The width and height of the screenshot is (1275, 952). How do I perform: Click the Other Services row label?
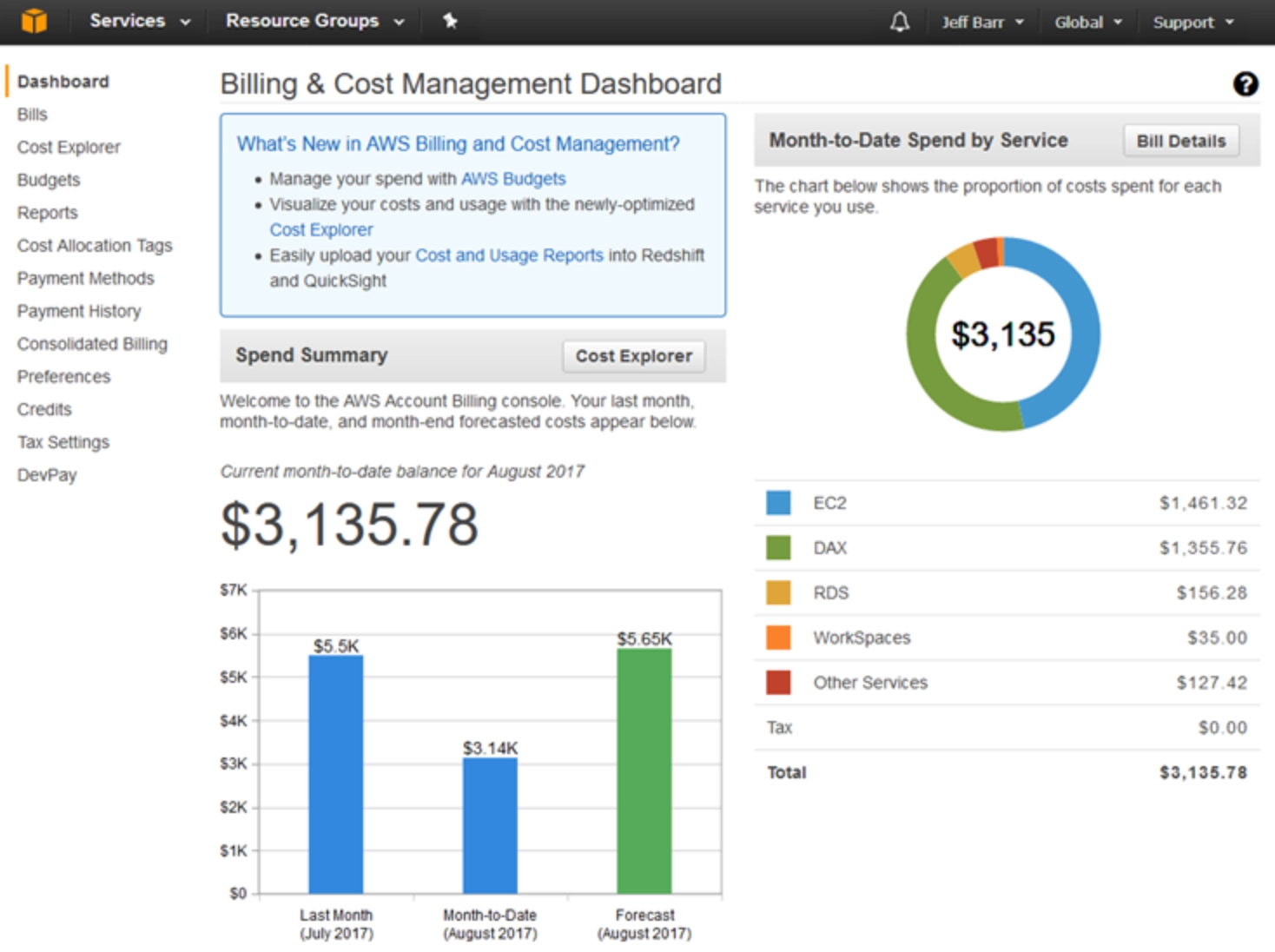870,683
